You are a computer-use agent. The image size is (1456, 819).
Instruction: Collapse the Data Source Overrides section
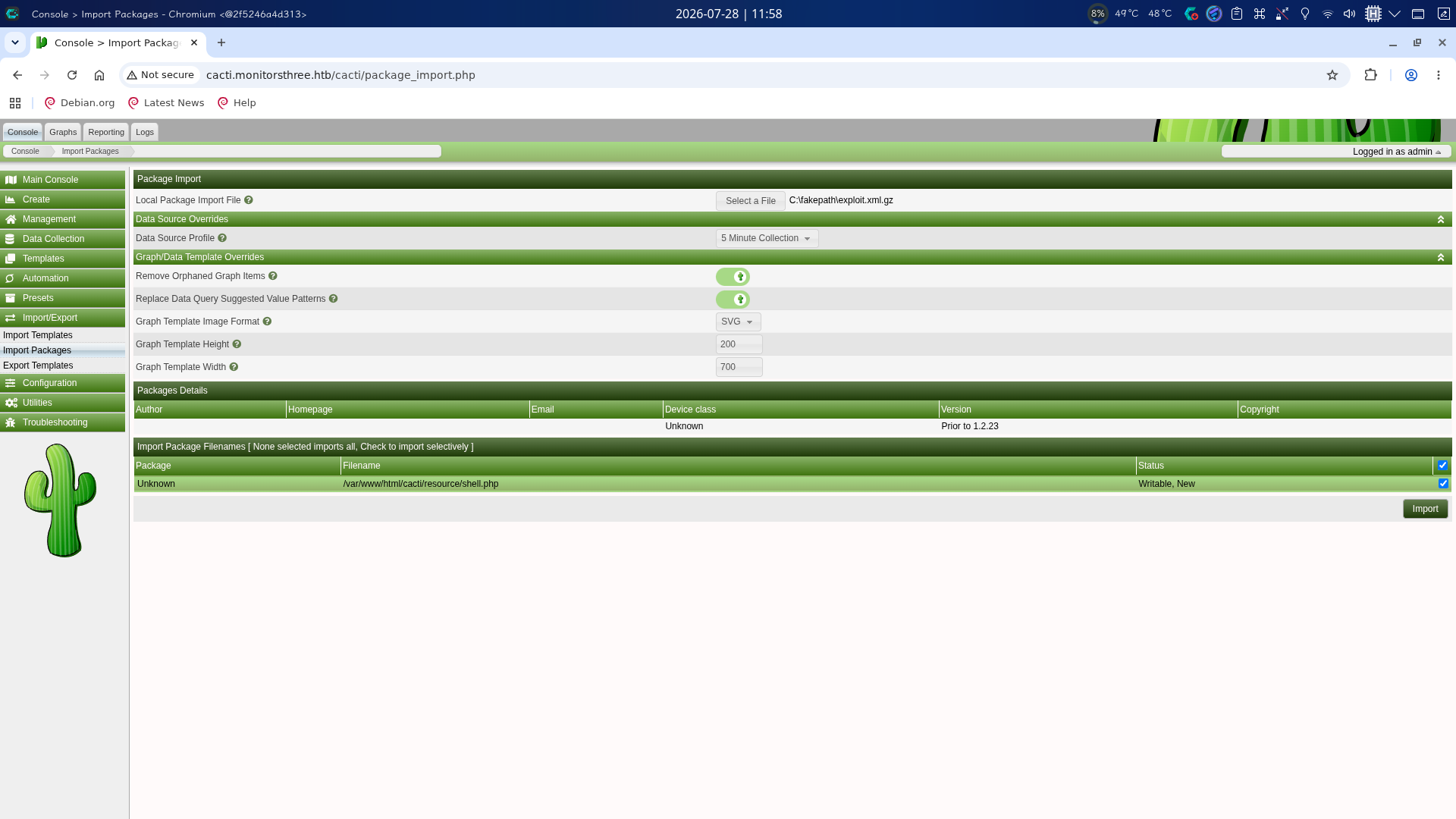coord(1441,219)
